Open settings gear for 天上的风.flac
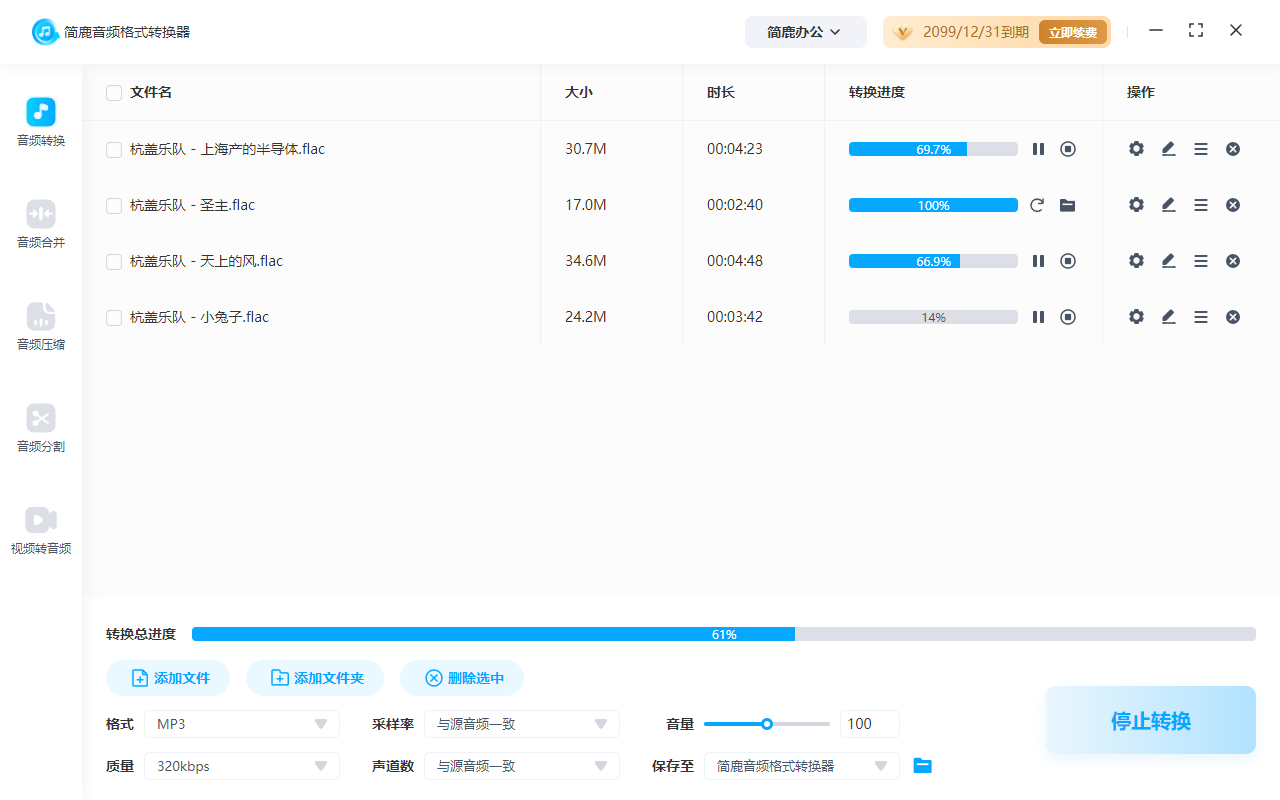 pyautogui.click(x=1136, y=260)
